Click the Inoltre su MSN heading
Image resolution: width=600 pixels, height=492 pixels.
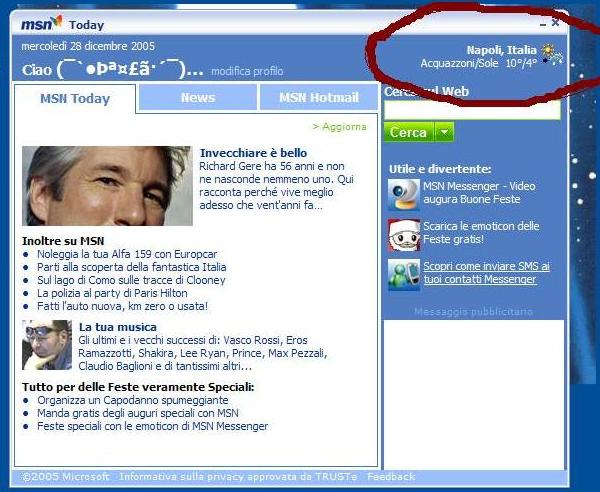63,241
